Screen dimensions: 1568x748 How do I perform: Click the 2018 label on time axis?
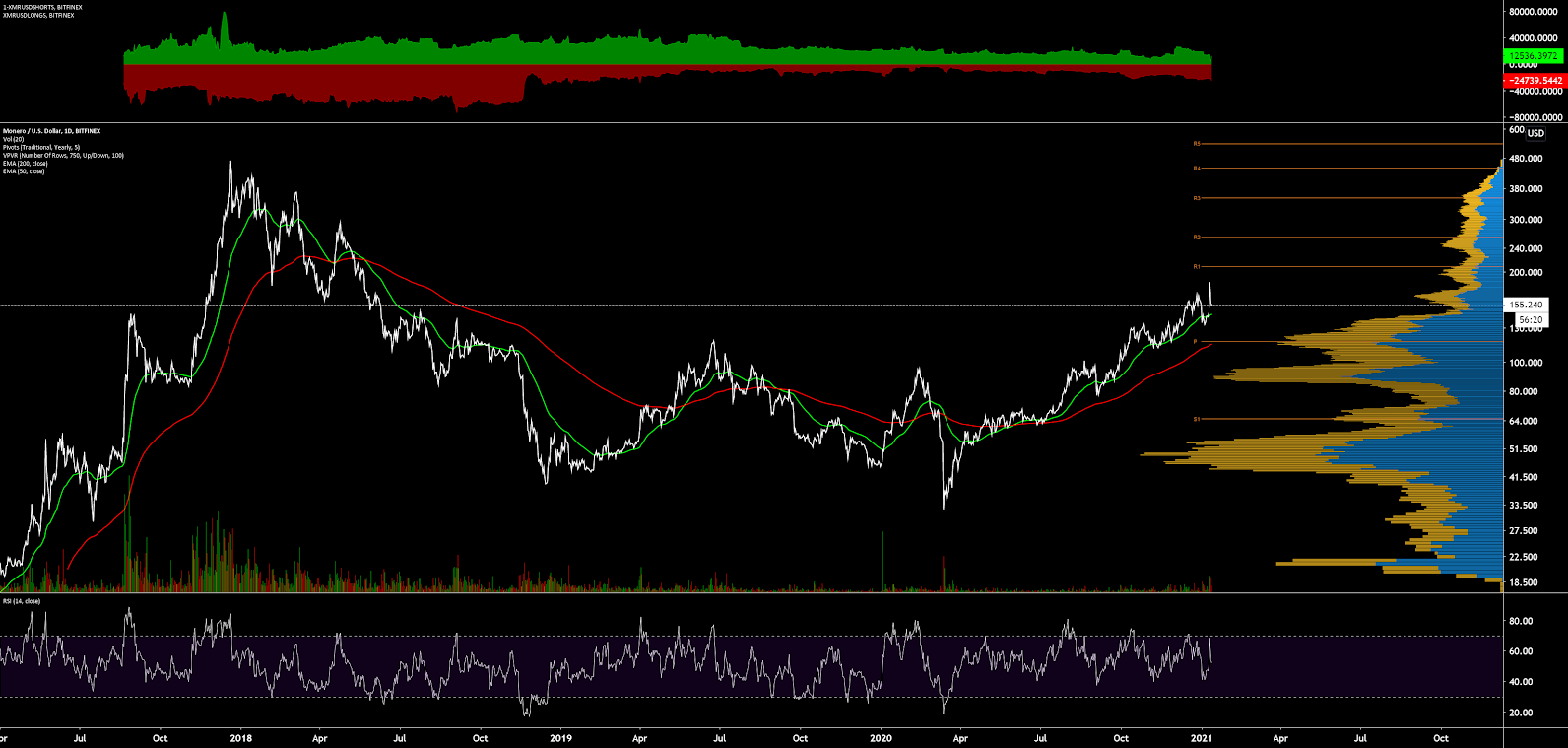(240, 738)
